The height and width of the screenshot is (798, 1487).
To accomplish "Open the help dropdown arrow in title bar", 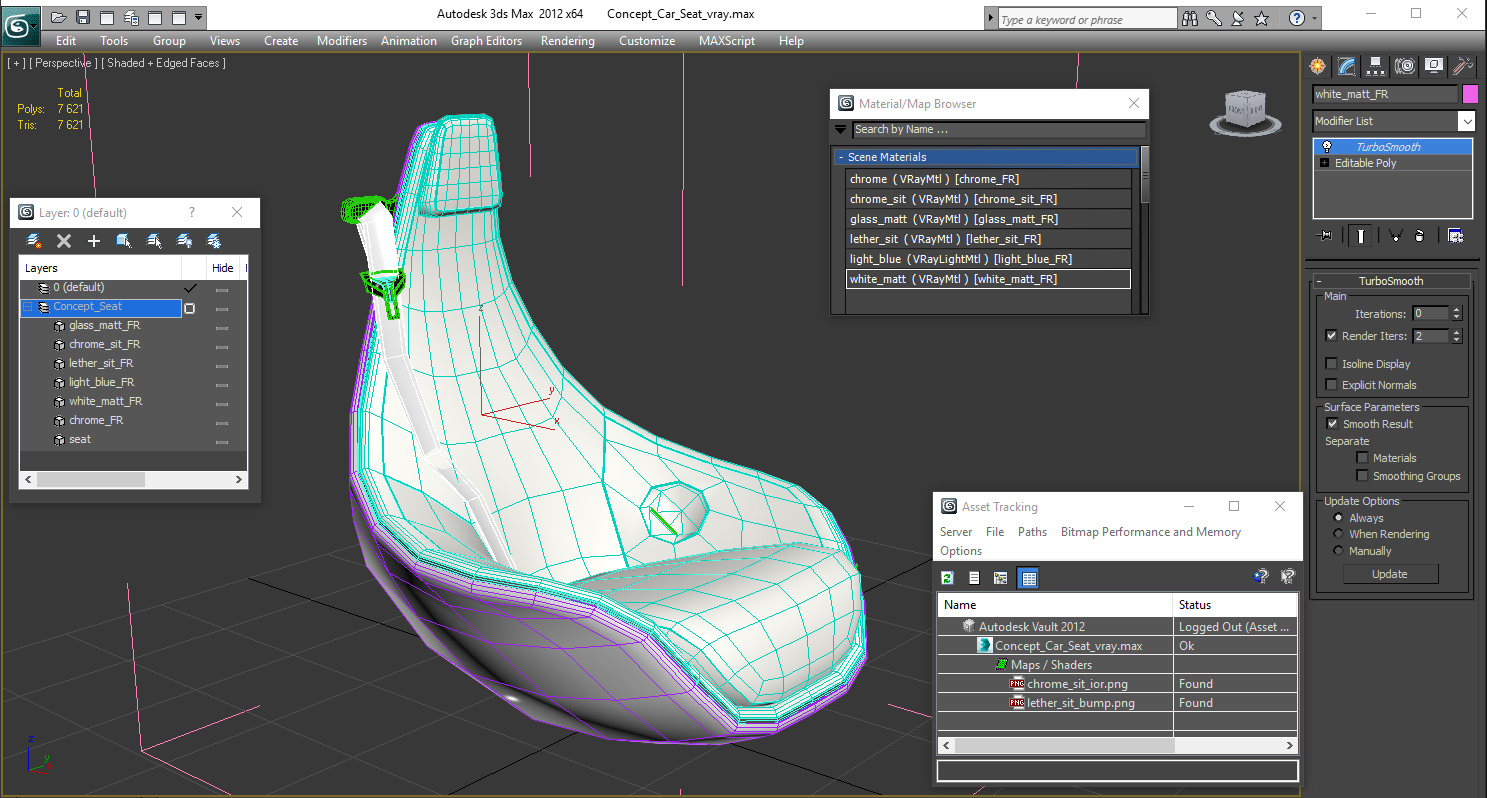I will pos(1314,18).
